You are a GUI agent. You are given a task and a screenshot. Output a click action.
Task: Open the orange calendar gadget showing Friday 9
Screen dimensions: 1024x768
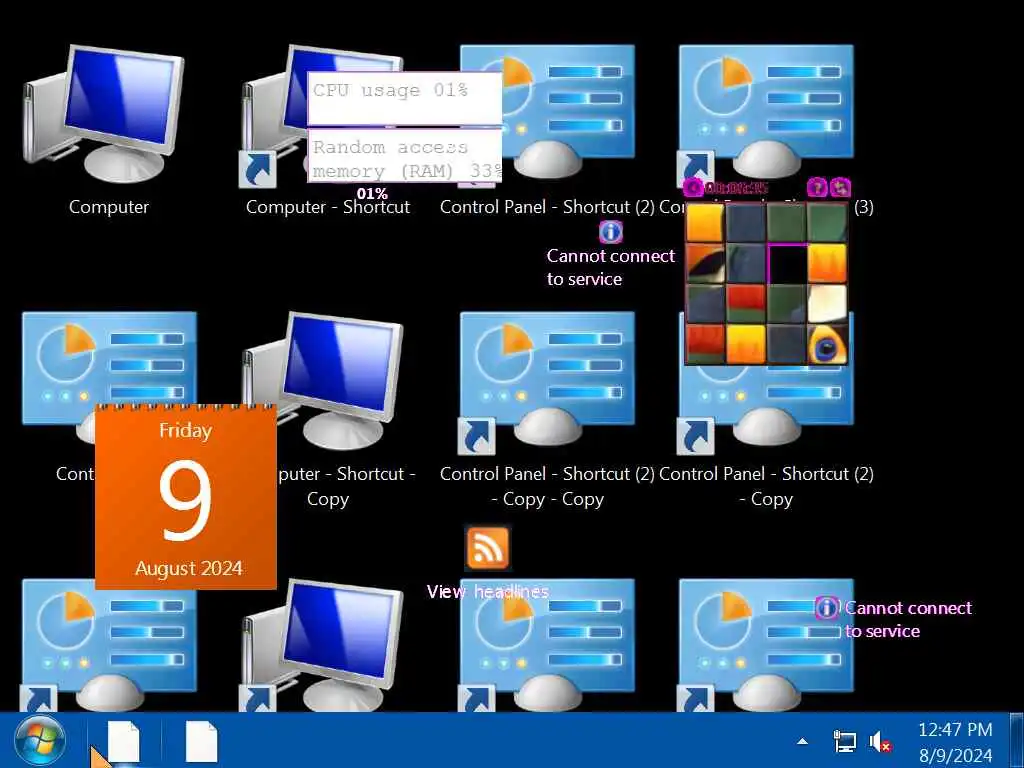coord(185,496)
